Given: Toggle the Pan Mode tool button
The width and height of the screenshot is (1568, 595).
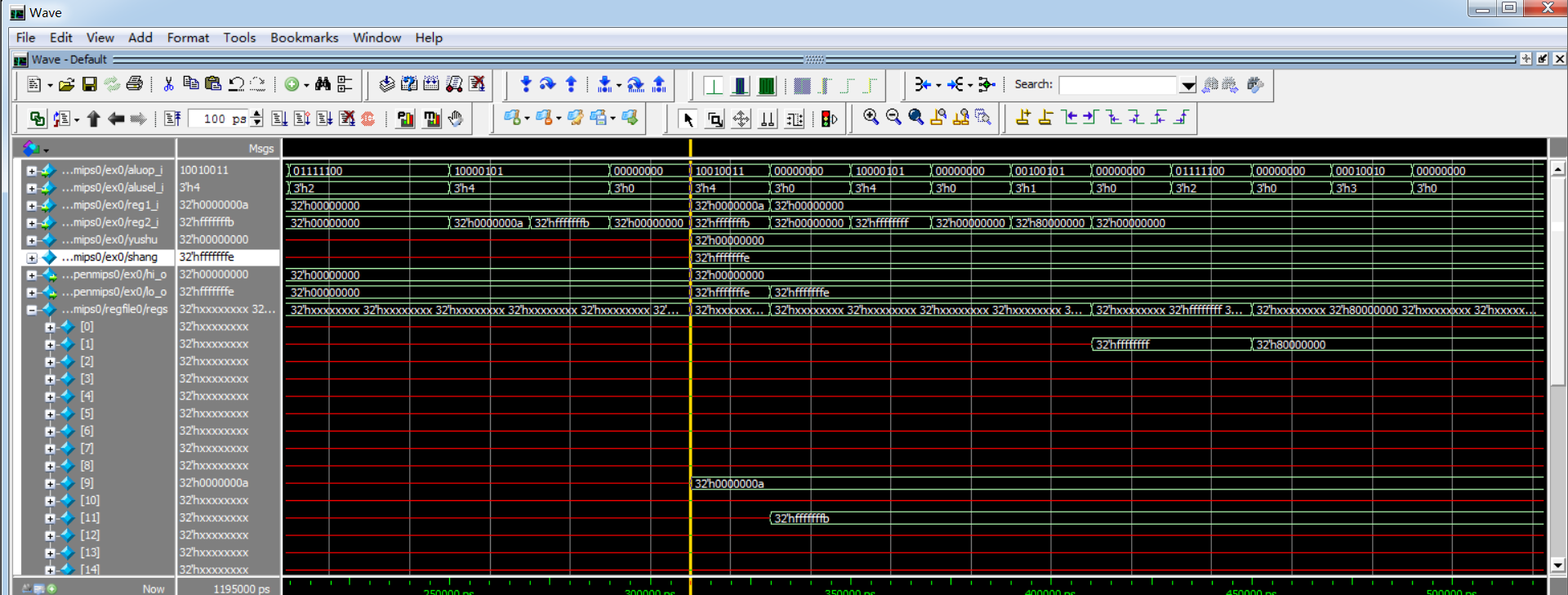Looking at the screenshot, I should [741, 119].
